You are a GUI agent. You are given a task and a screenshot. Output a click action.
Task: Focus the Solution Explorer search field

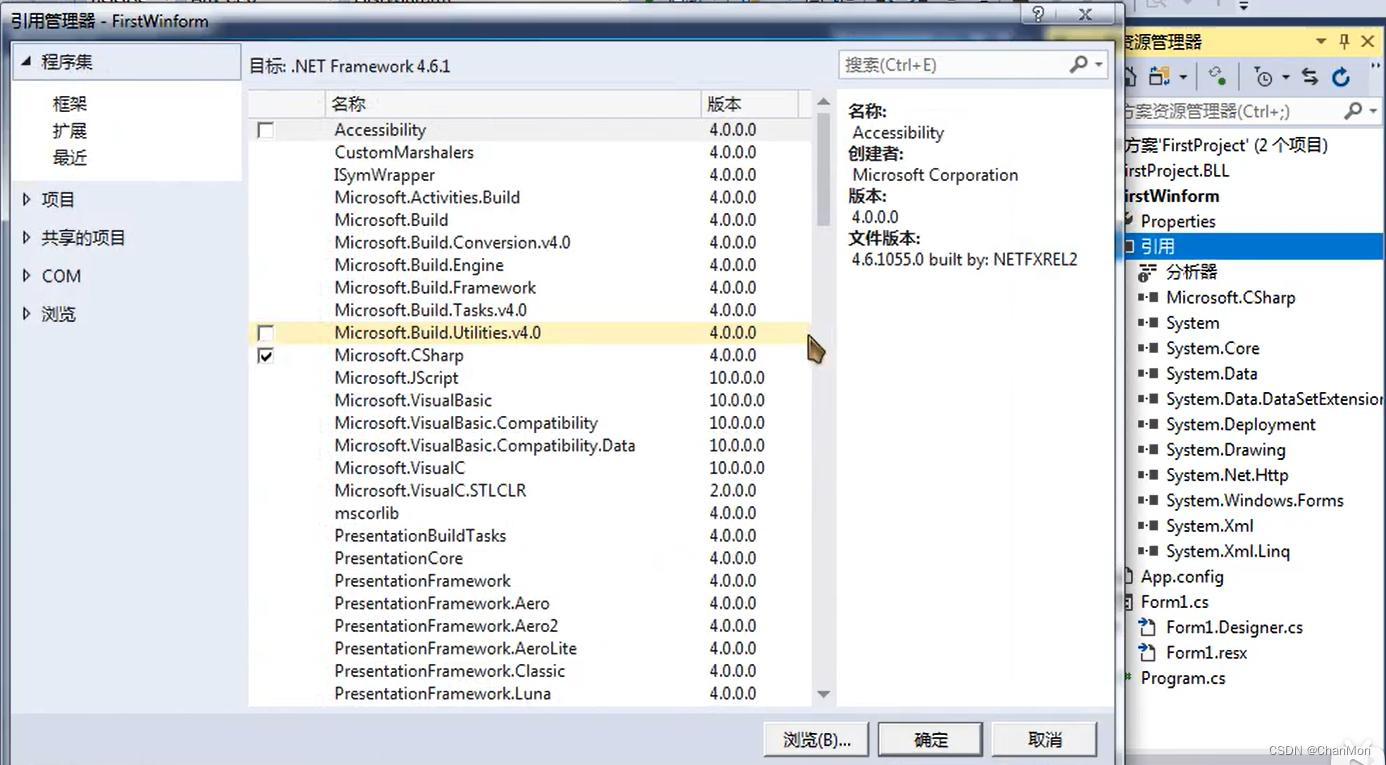1230,111
